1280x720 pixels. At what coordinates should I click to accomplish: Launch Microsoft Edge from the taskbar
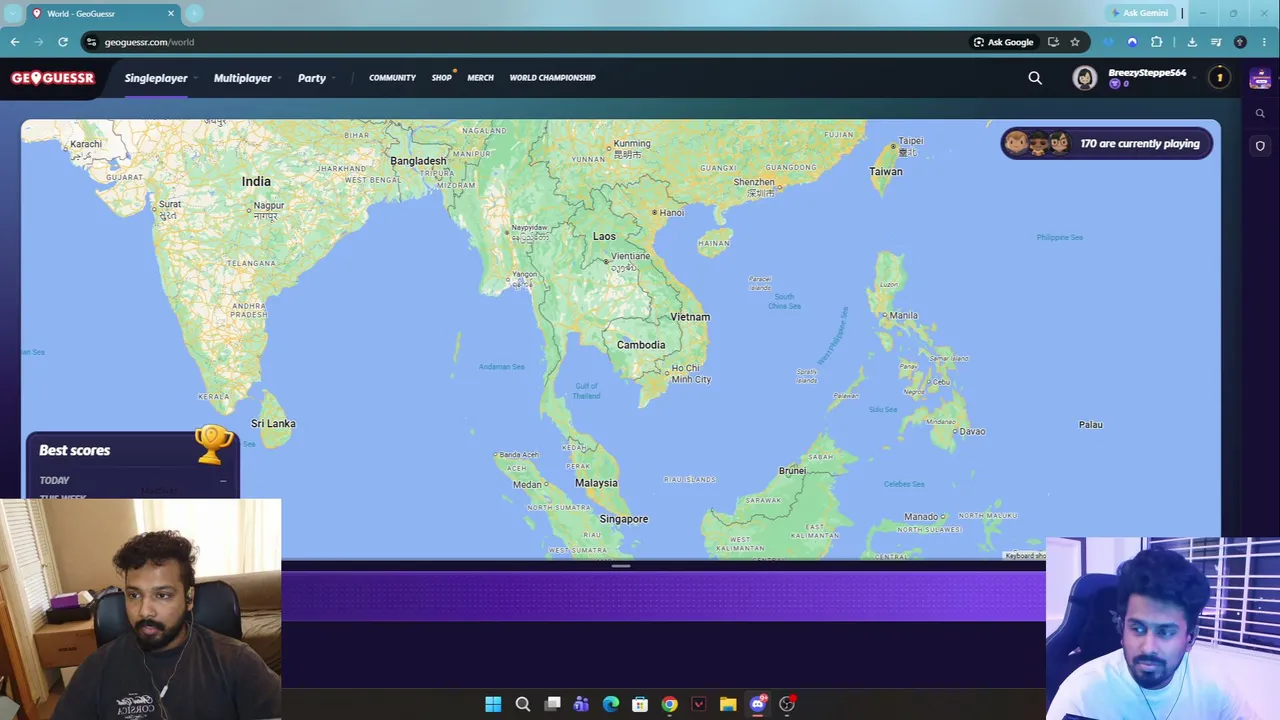click(x=611, y=704)
